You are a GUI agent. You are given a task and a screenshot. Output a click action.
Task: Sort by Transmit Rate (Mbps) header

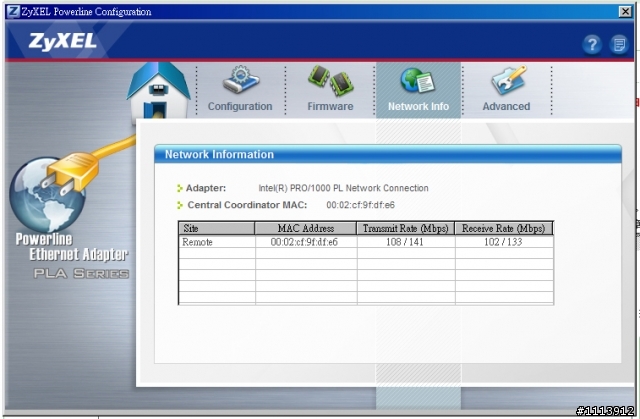click(406, 228)
